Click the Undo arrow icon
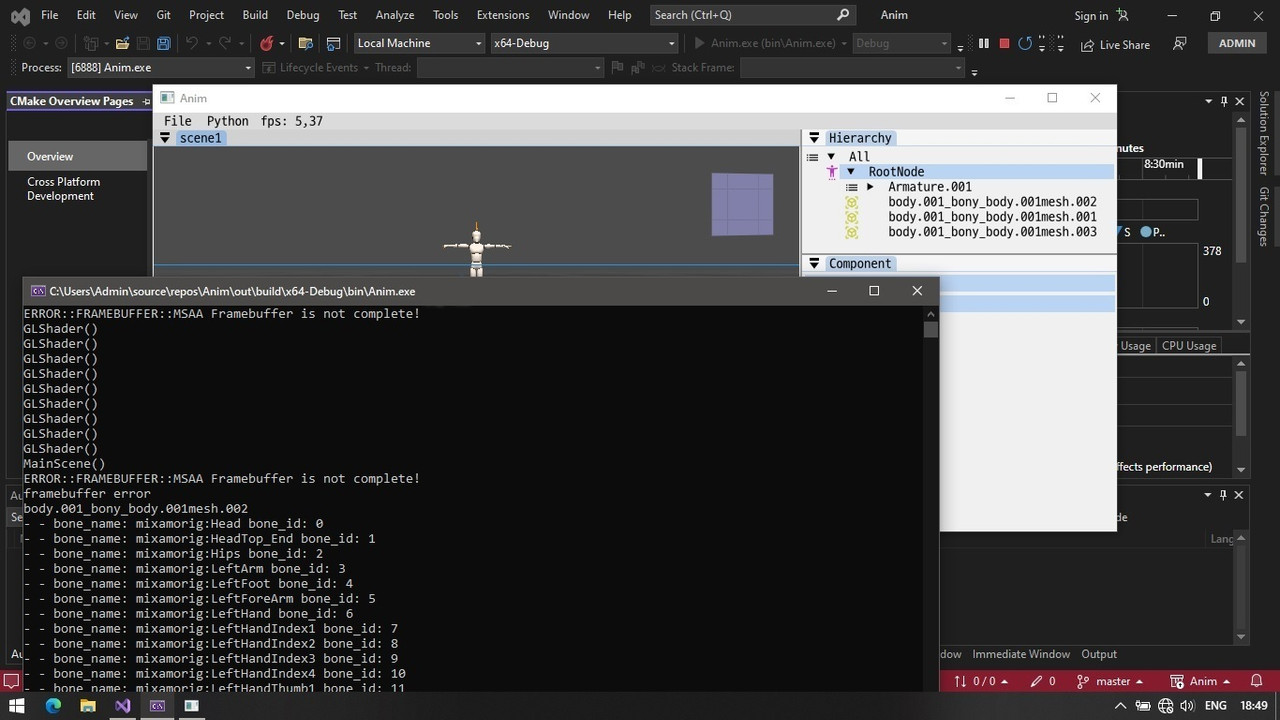1280x720 pixels. tap(192, 43)
